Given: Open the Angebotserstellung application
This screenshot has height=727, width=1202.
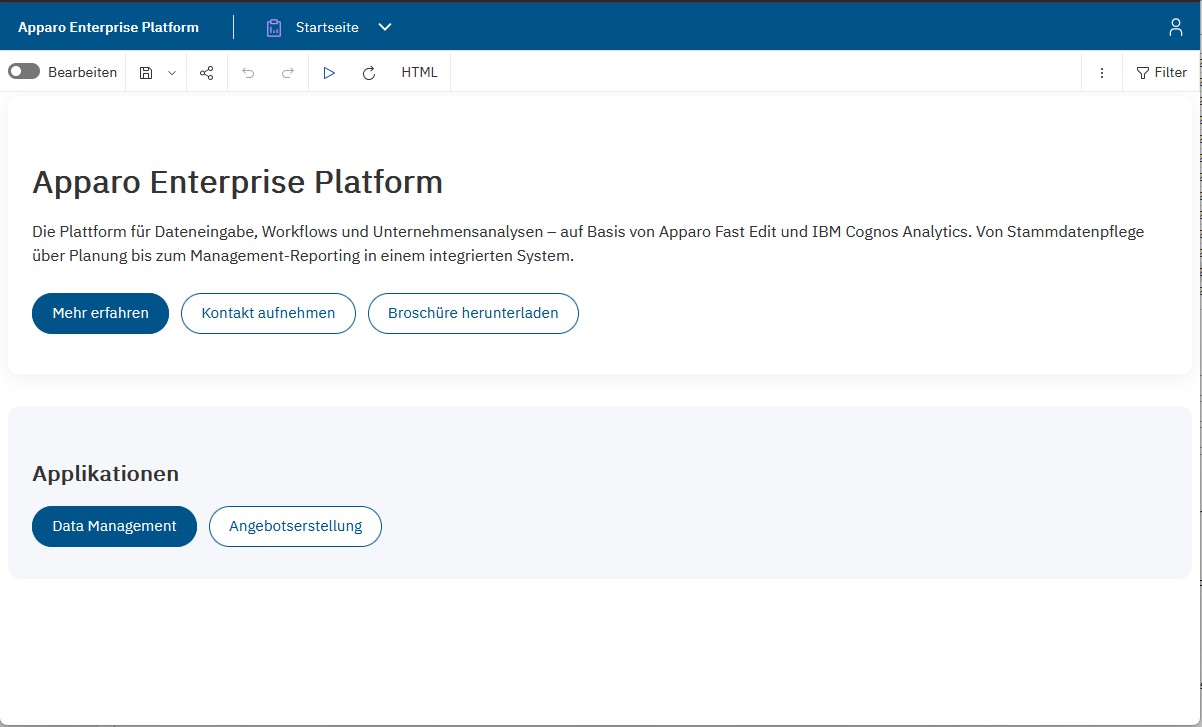Looking at the screenshot, I should 295,526.
